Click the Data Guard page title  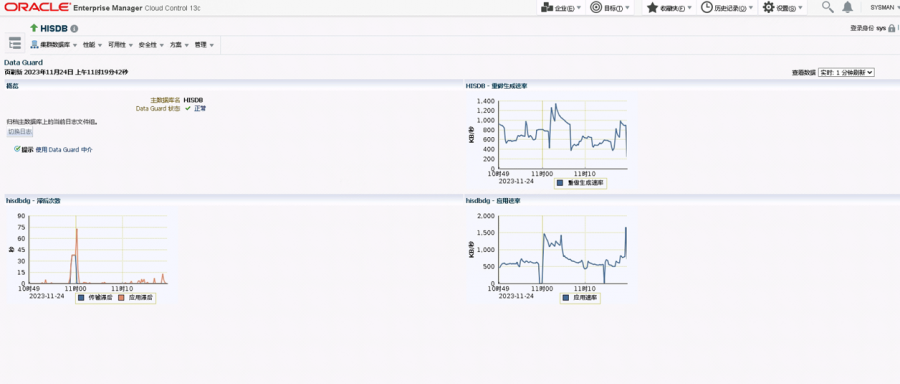click(24, 63)
